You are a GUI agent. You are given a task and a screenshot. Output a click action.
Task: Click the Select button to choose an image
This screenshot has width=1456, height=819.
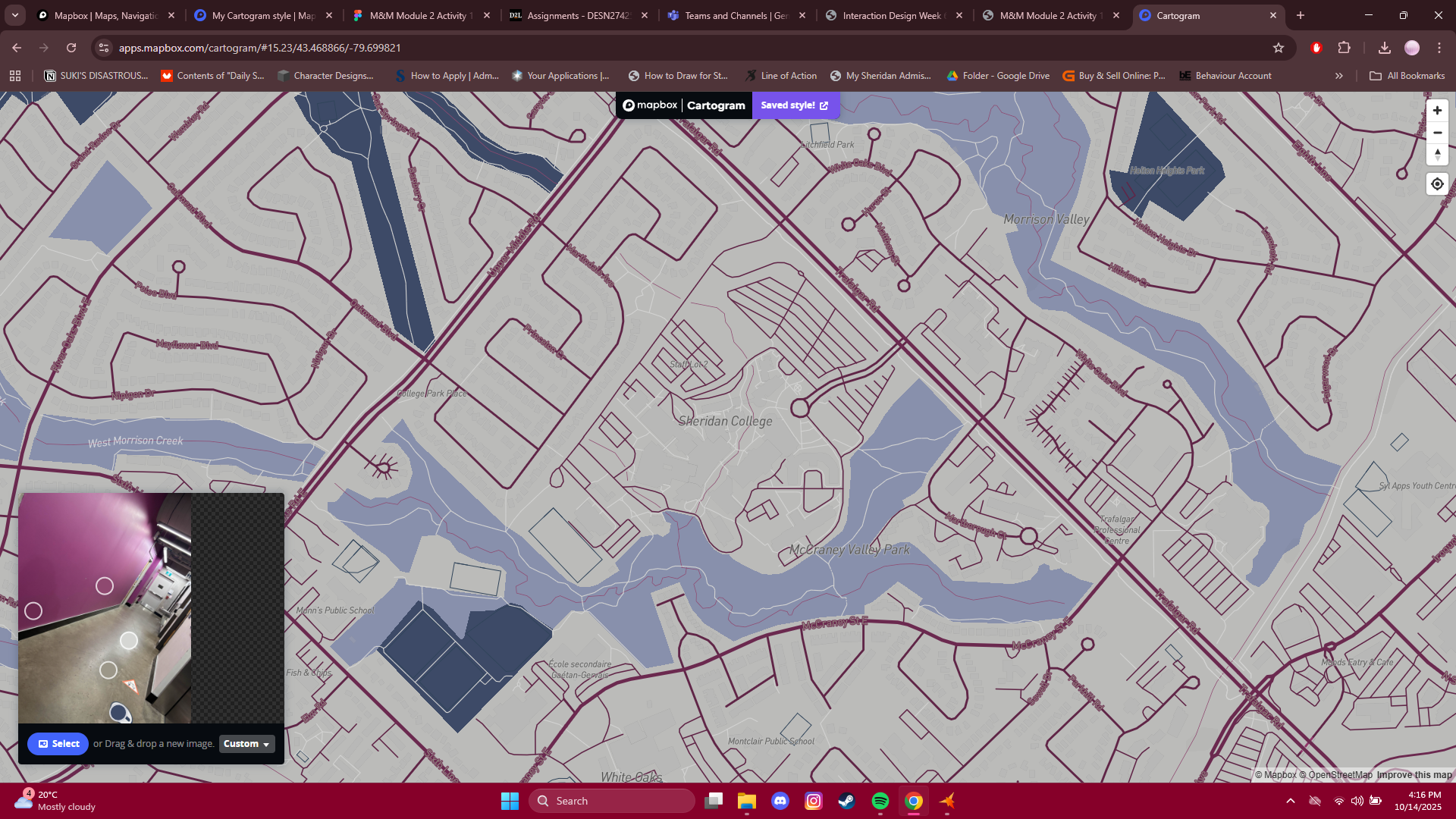coord(58,744)
